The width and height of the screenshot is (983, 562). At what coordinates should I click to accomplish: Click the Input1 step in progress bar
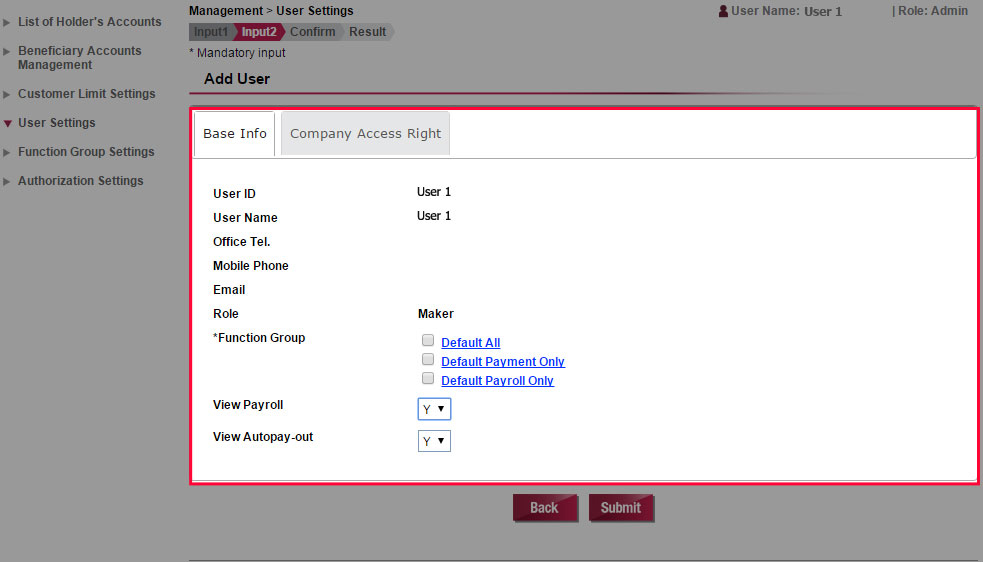click(x=210, y=32)
